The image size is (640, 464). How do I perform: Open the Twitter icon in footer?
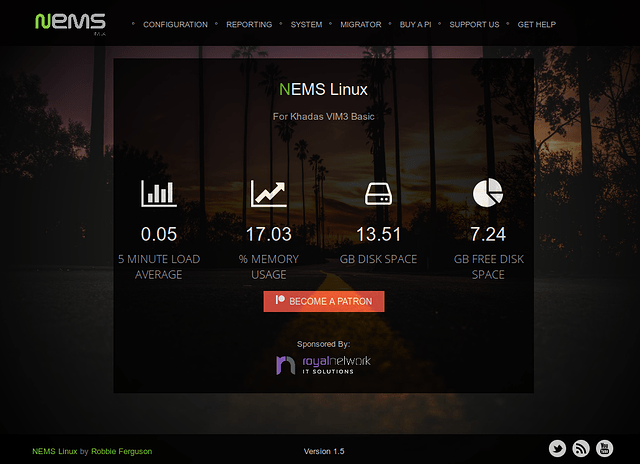point(557,448)
